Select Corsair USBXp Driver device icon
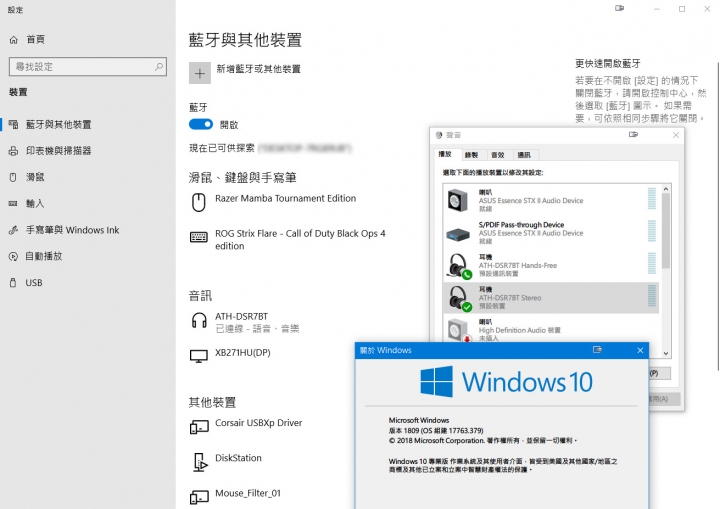720x509 pixels. click(199, 427)
